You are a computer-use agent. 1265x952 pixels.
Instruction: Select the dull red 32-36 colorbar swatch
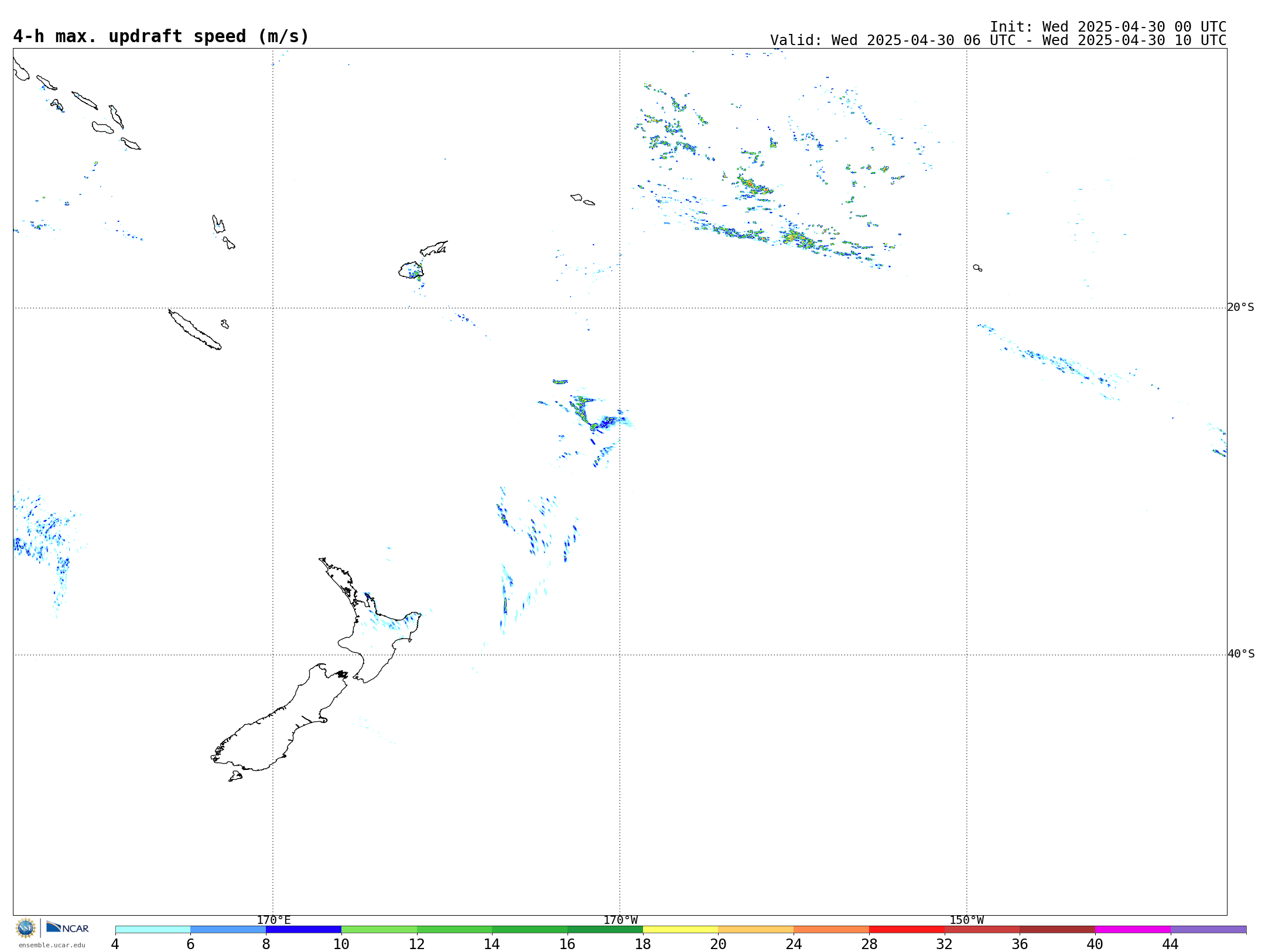982,930
